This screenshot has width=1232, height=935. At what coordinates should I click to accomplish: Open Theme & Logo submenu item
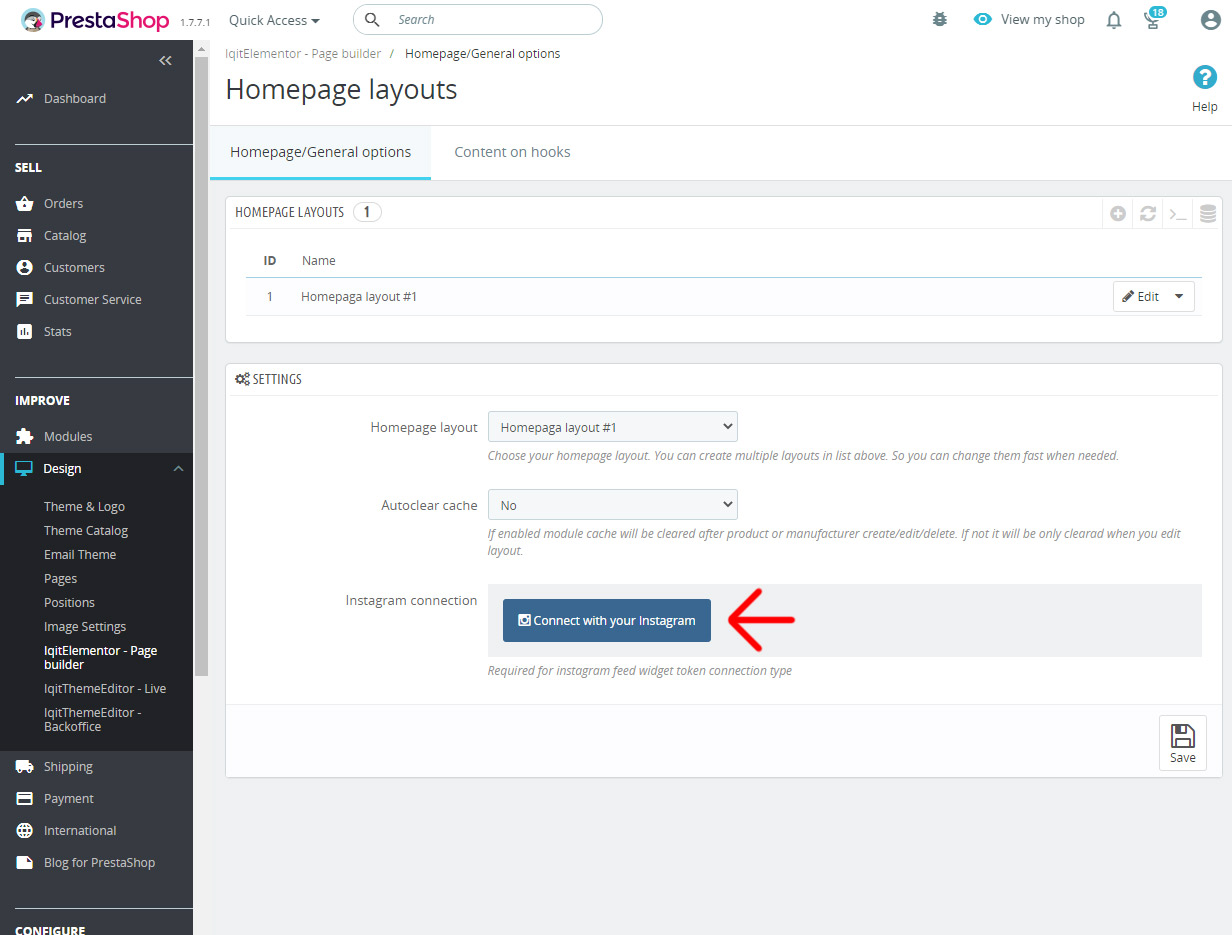[x=84, y=506]
